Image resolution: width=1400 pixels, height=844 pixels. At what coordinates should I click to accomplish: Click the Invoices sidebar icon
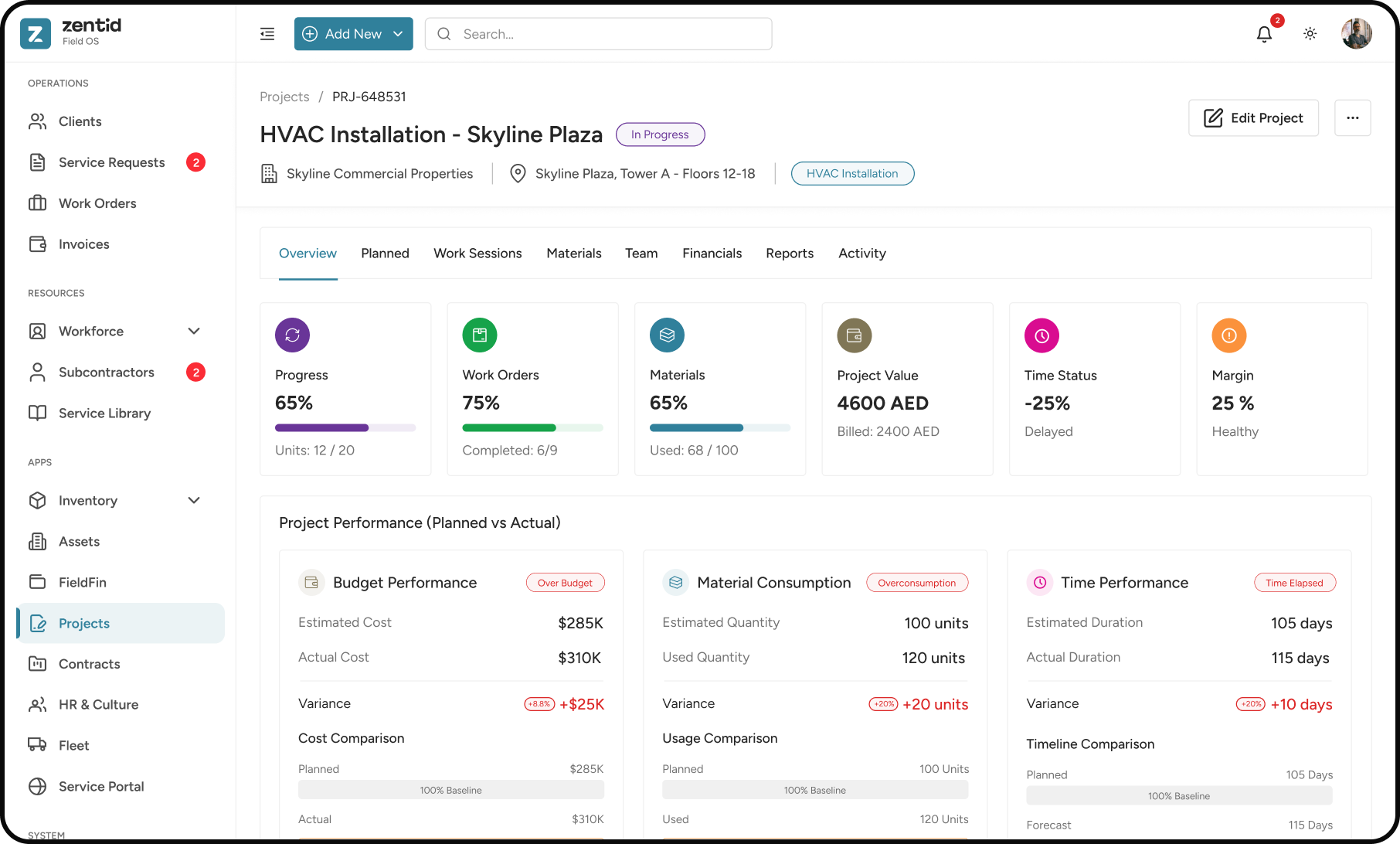coord(37,244)
